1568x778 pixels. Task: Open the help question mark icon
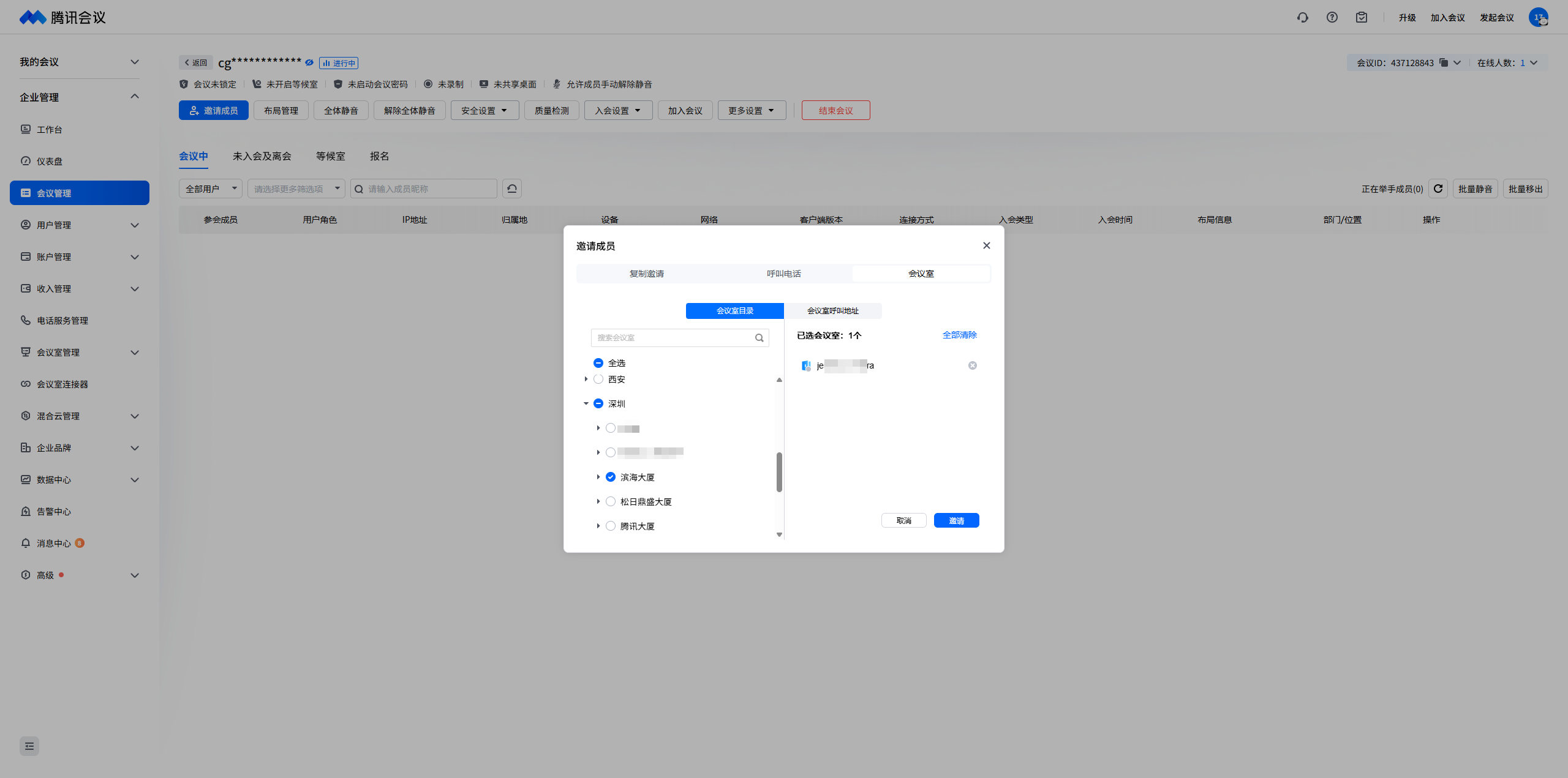1332,18
